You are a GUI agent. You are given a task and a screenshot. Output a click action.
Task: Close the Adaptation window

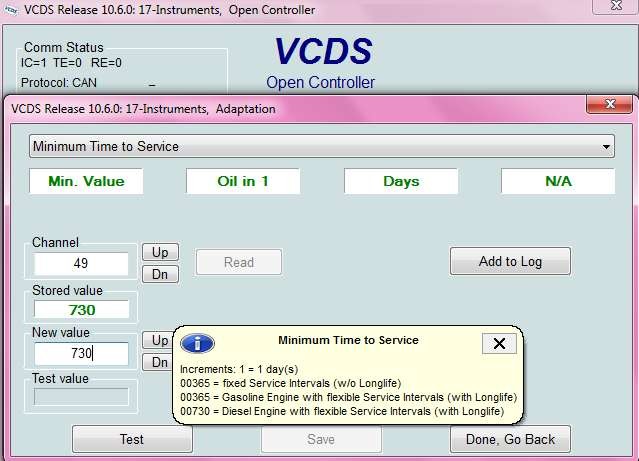point(609,104)
